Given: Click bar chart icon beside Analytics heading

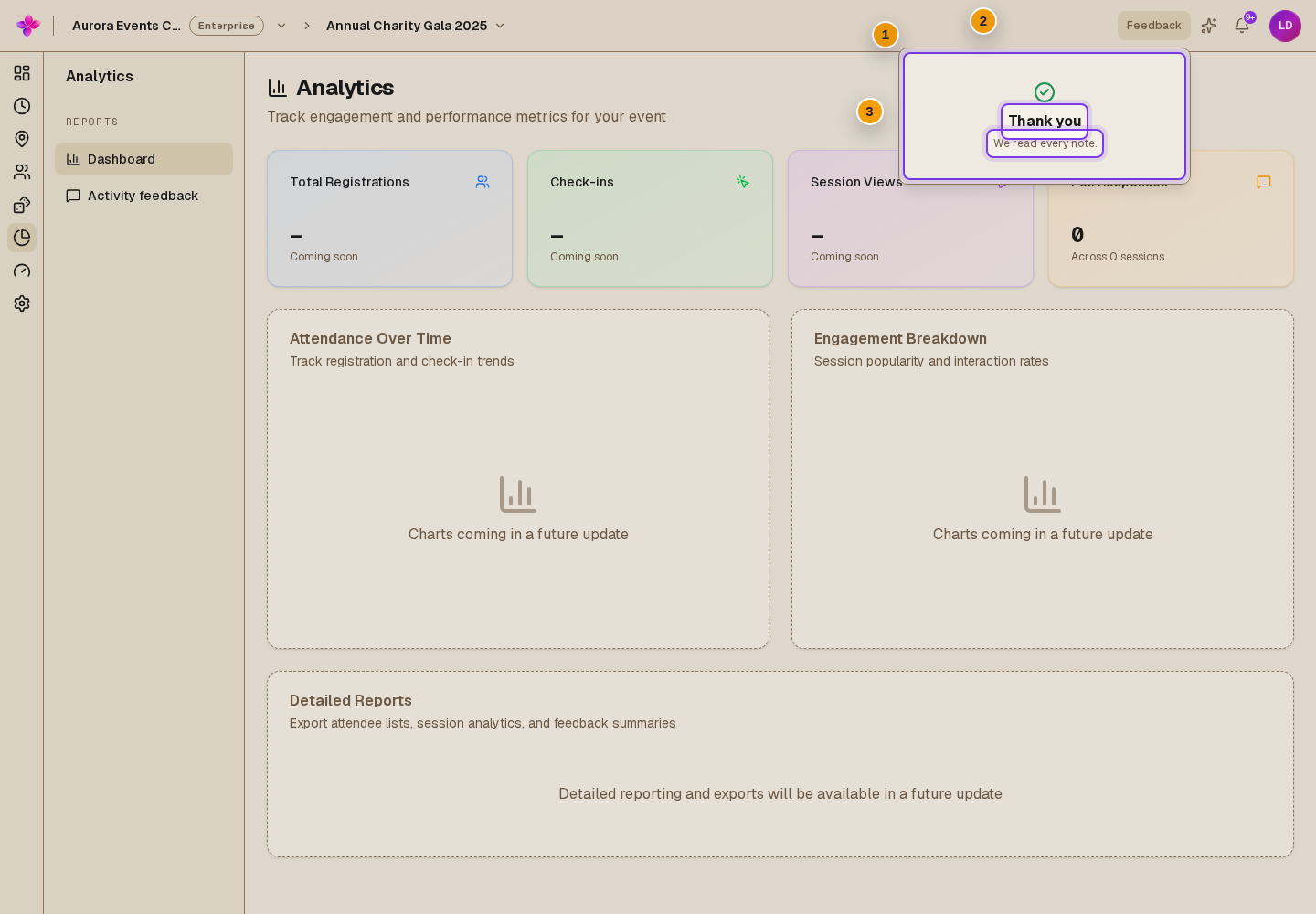Looking at the screenshot, I should [278, 88].
